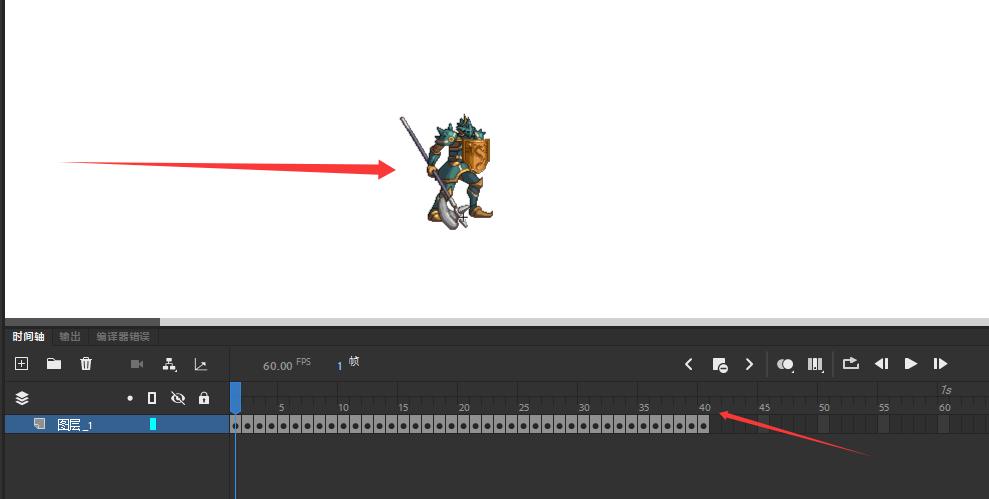Screen dimensions: 989x499
Task: Insert keyframe button in timeline toolbar
Action: point(720,365)
